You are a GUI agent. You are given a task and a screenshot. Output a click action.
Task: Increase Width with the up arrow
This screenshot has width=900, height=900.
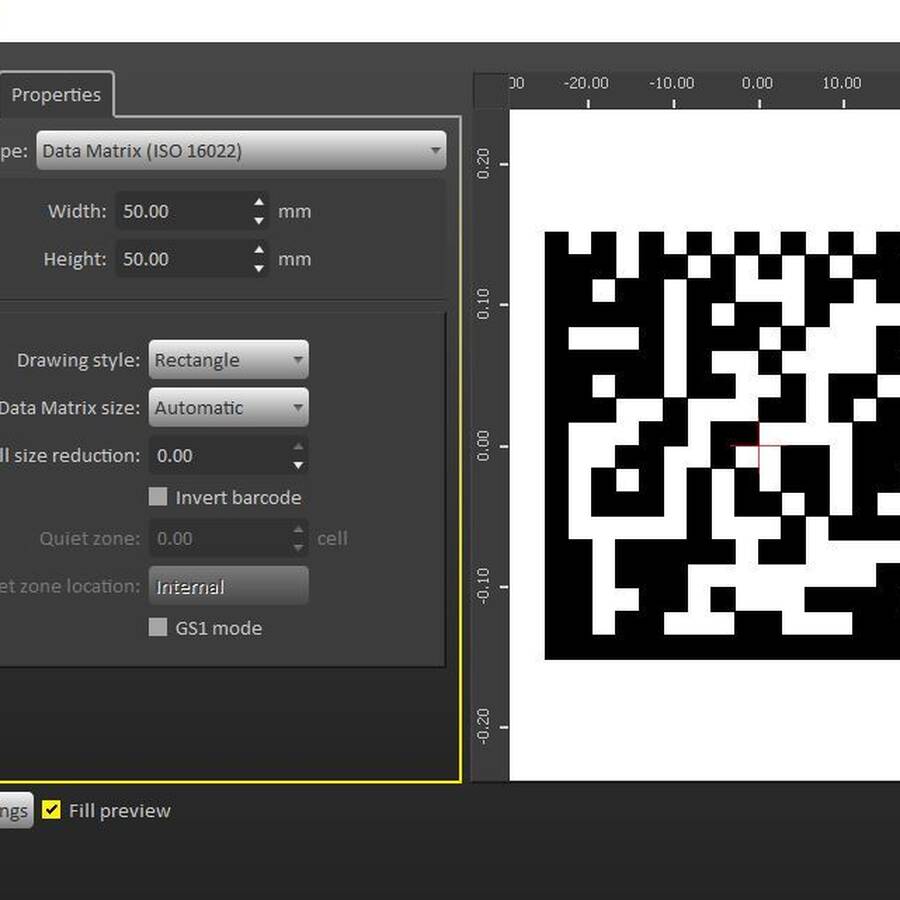tap(259, 202)
